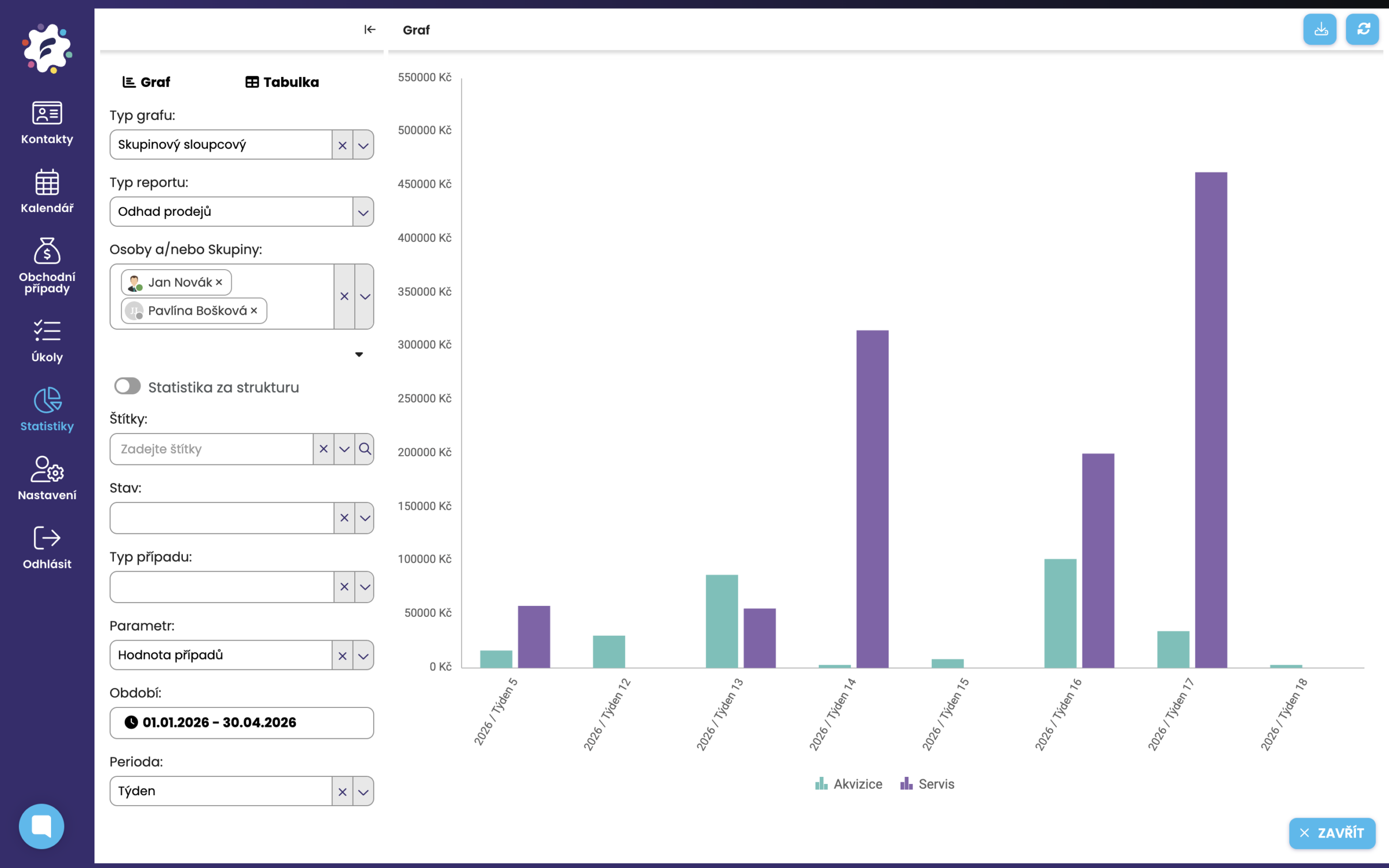
Task: Open the chat support bubble
Action: coord(41,826)
